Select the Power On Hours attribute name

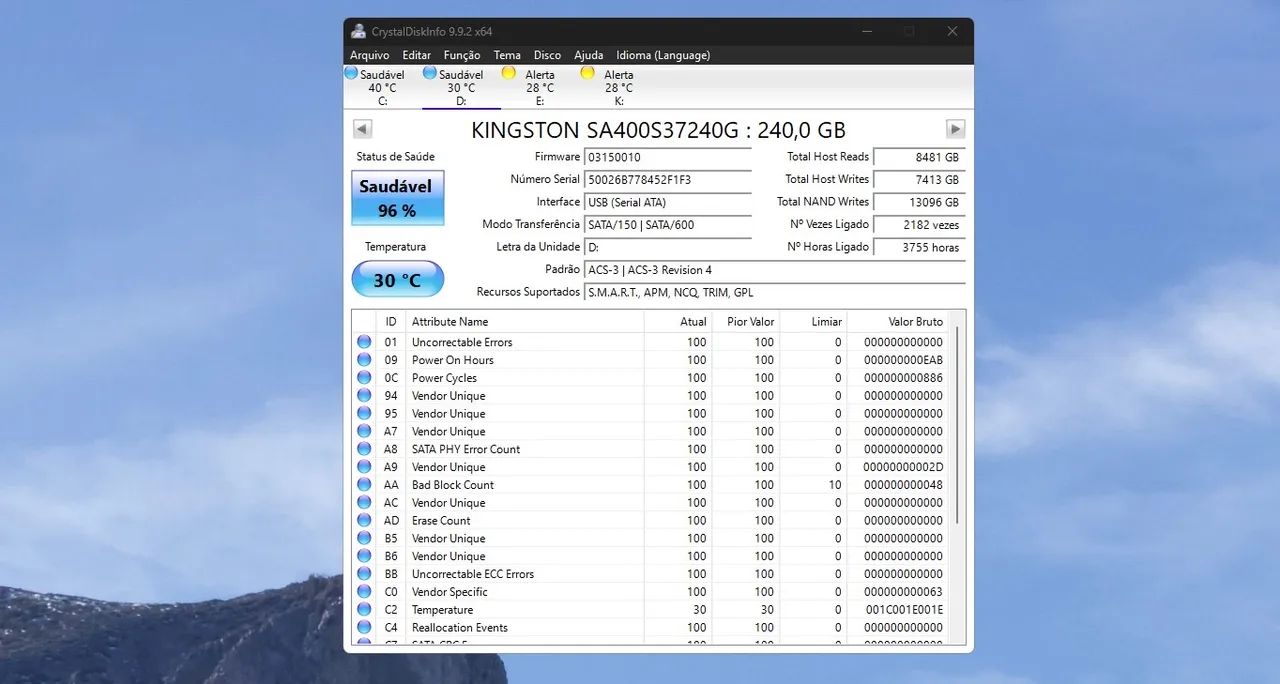tap(453, 360)
